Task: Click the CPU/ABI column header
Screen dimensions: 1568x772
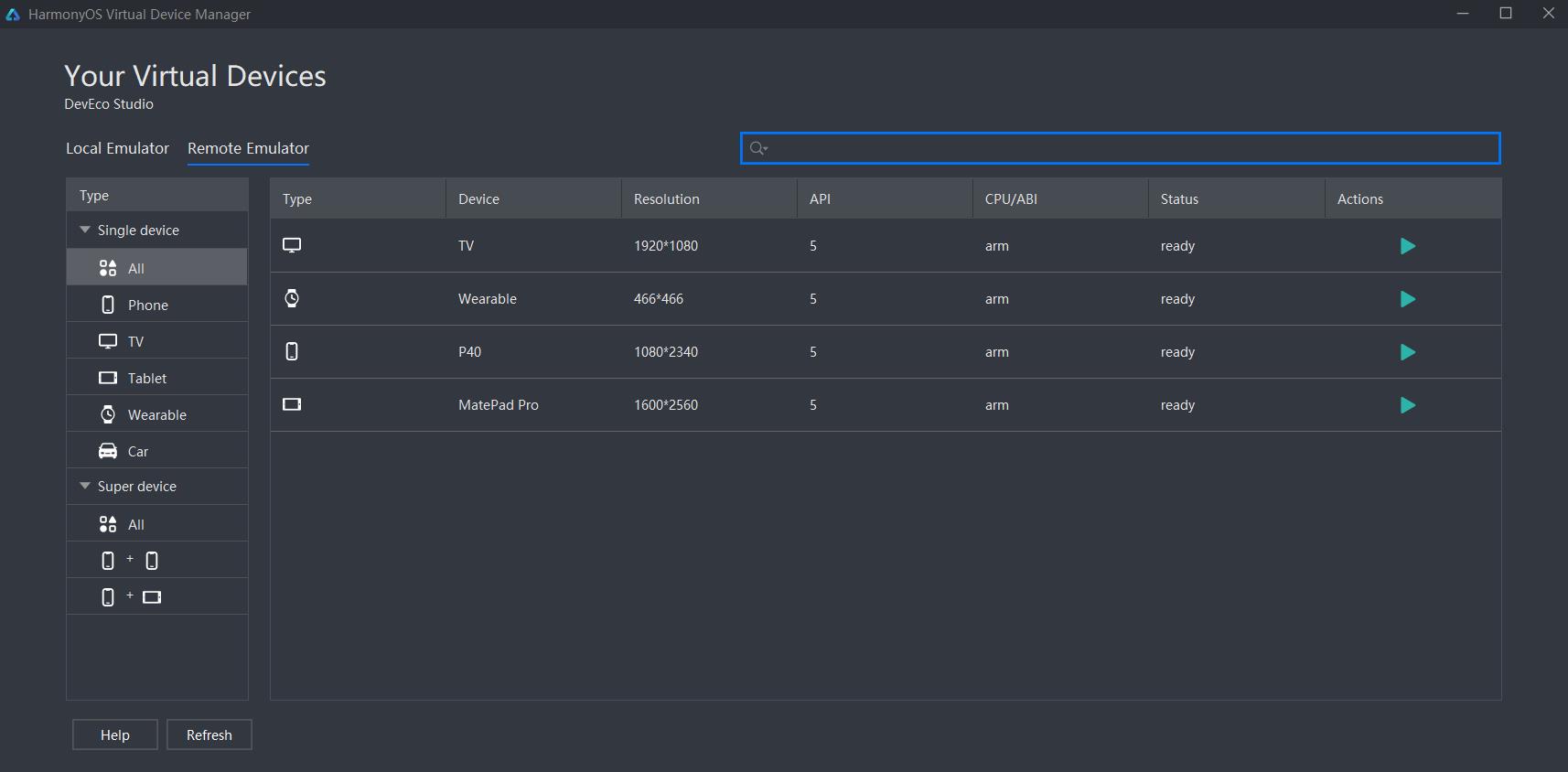Action: tap(1060, 198)
